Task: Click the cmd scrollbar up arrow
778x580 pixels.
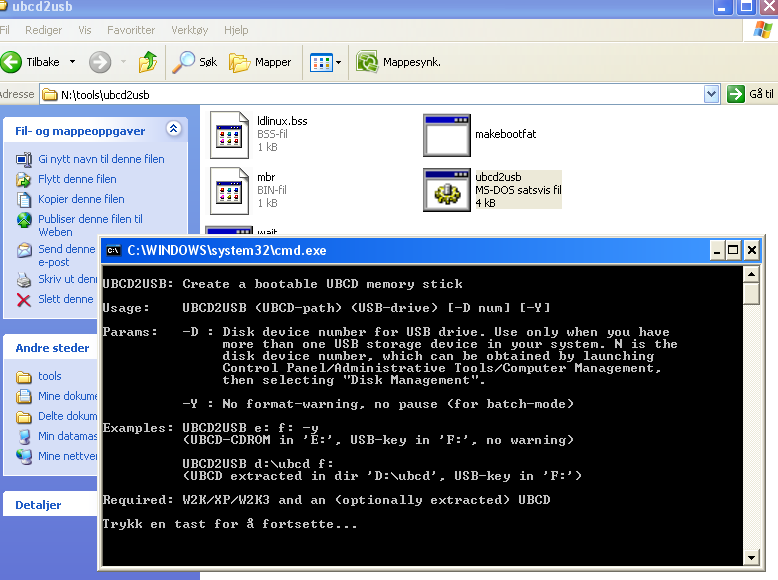Action: click(751, 274)
